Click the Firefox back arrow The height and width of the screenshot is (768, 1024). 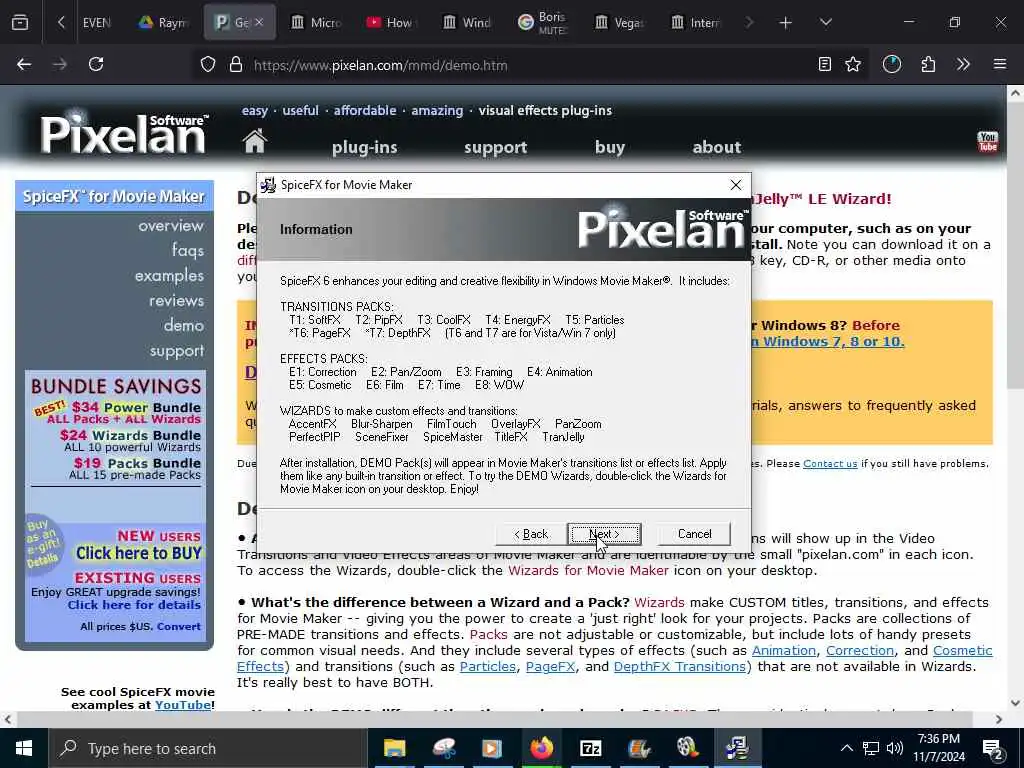click(x=24, y=65)
